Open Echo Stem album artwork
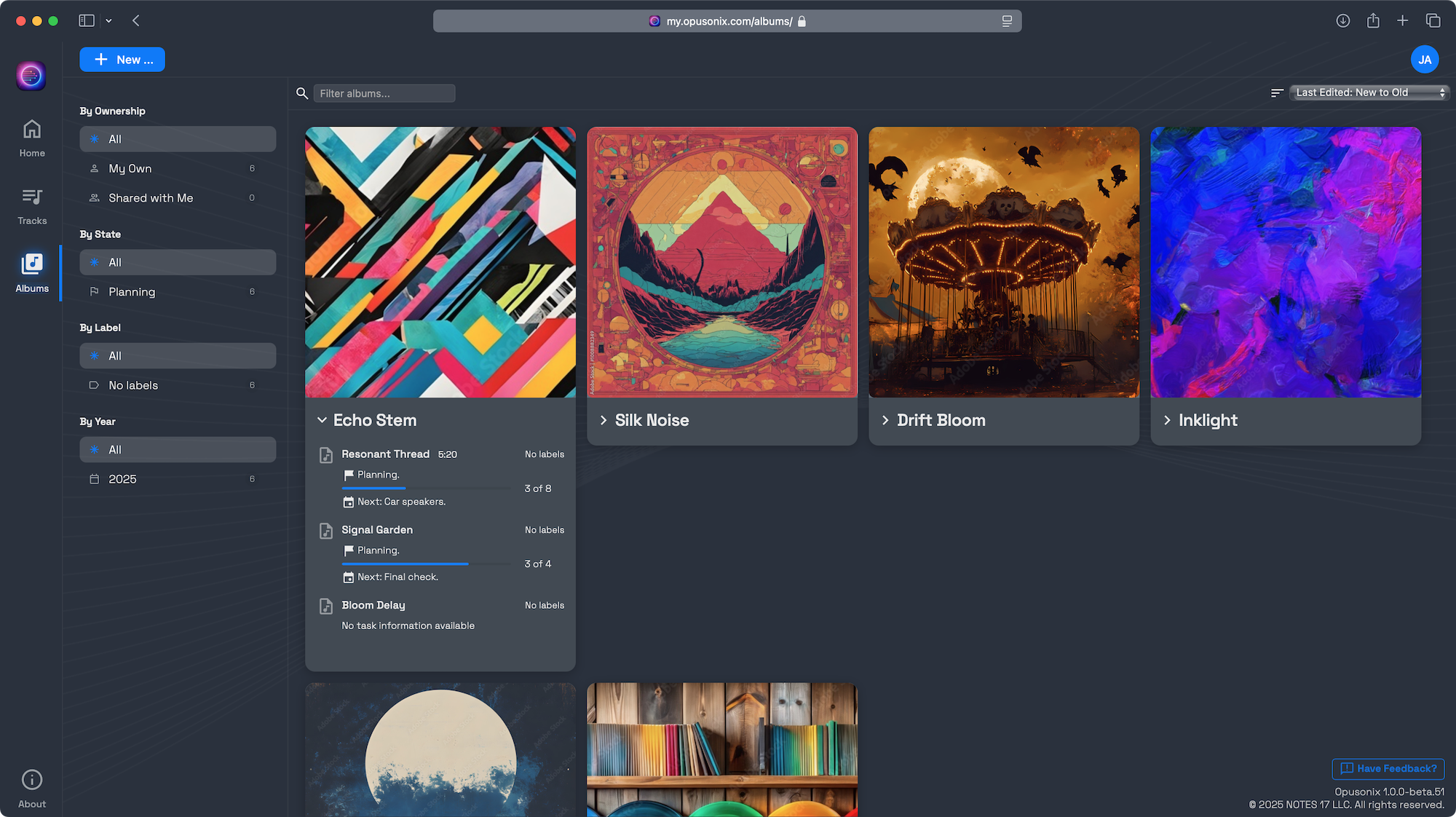Image resolution: width=1456 pixels, height=817 pixels. 440,262
